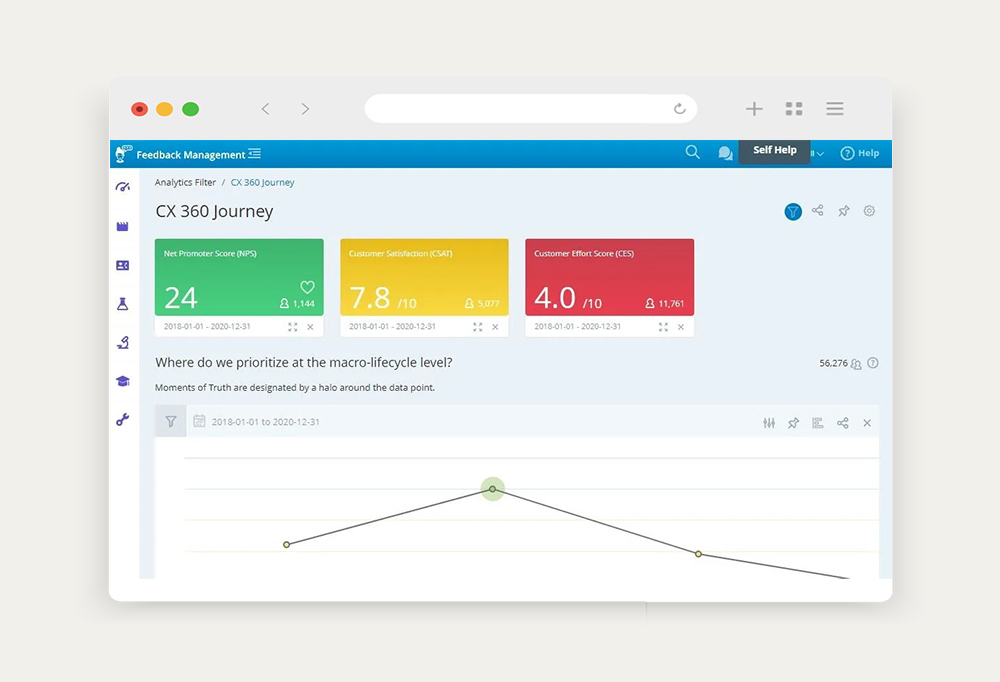Viewport: 1000px width, 682px height.
Task: Open the graduation cap icon in sidebar
Action: (x=123, y=381)
